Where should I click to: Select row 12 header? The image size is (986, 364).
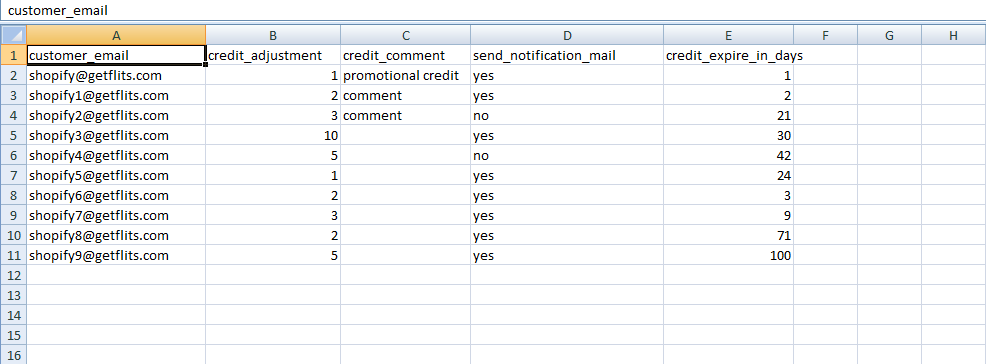pos(13,275)
